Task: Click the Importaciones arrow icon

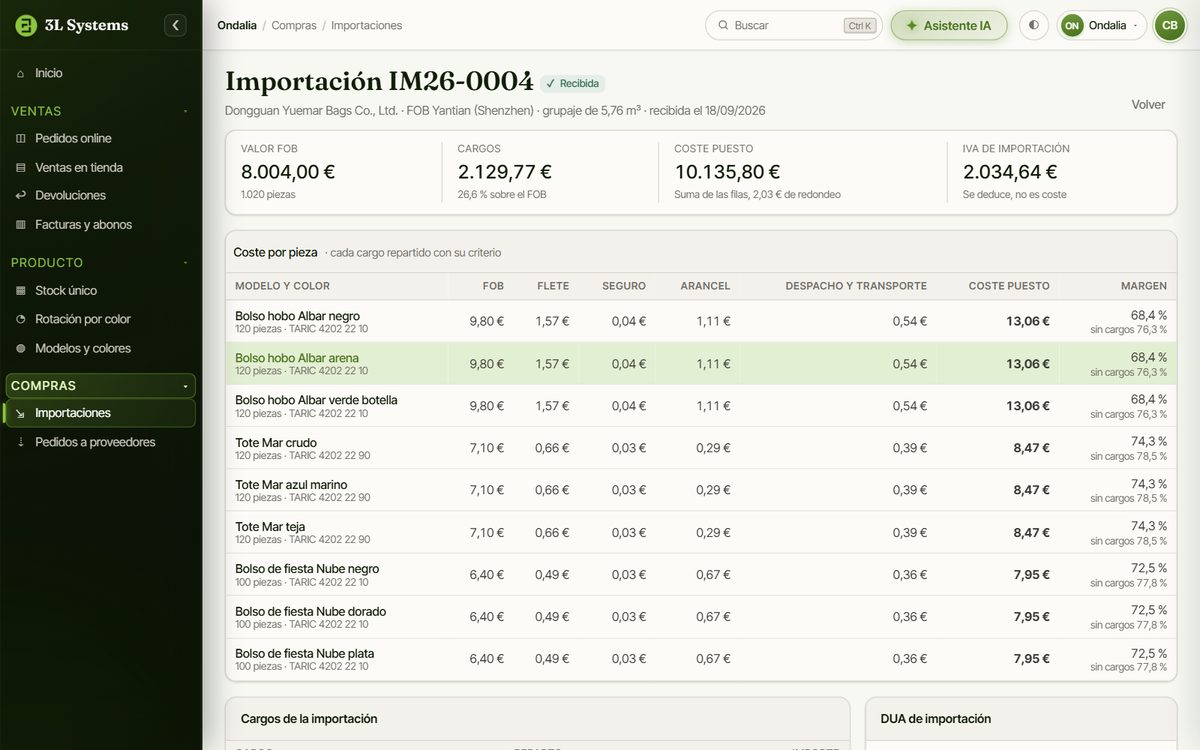Action: pyautogui.click(x=21, y=413)
